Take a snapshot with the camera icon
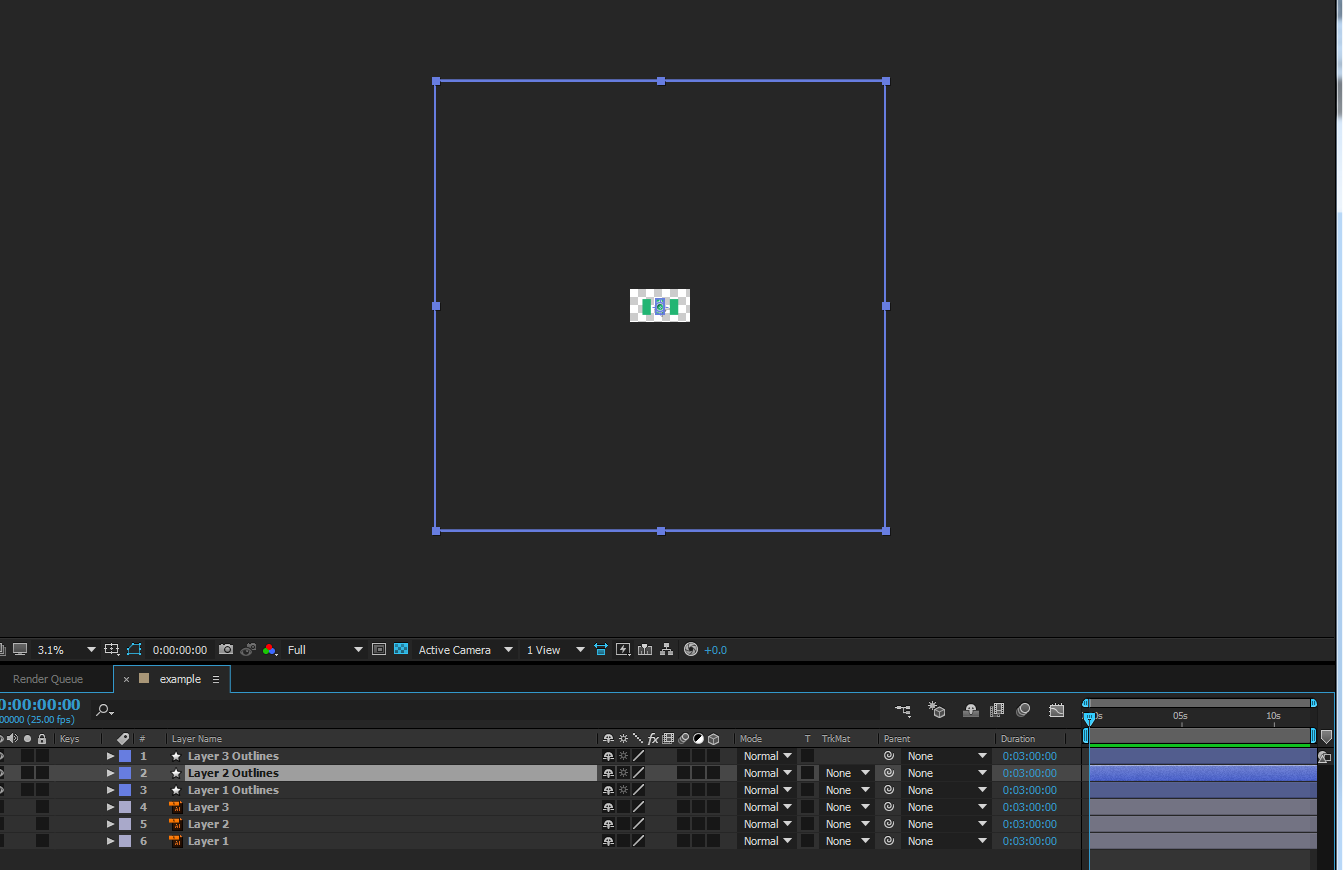Screen dimensions: 1343x870 pyautogui.click(x=226, y=649)
